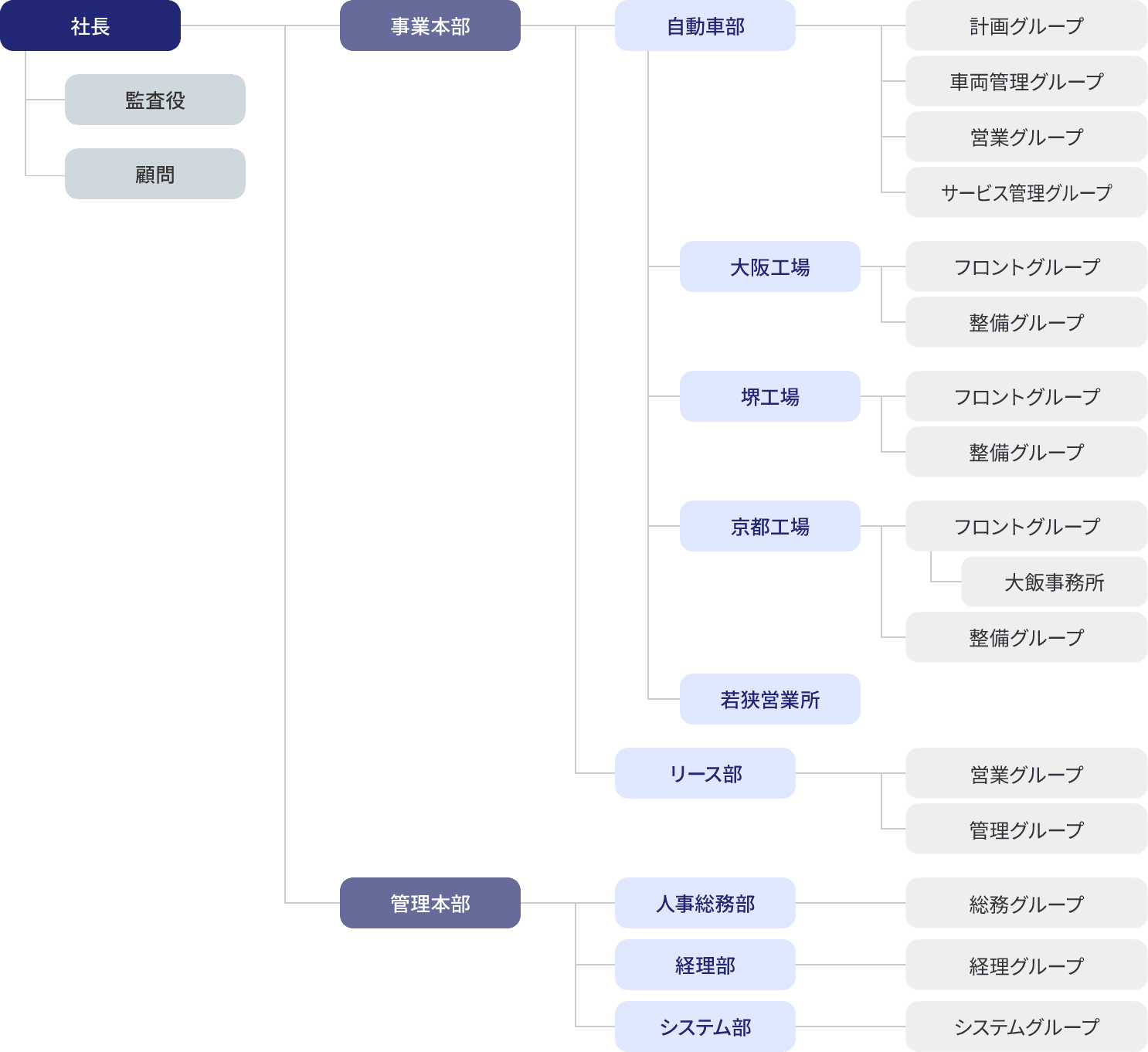Click 整備グループ under 大阪工場
Screen dimensions: 1148x1052
pyautogui.click(x=1027, y=322)
